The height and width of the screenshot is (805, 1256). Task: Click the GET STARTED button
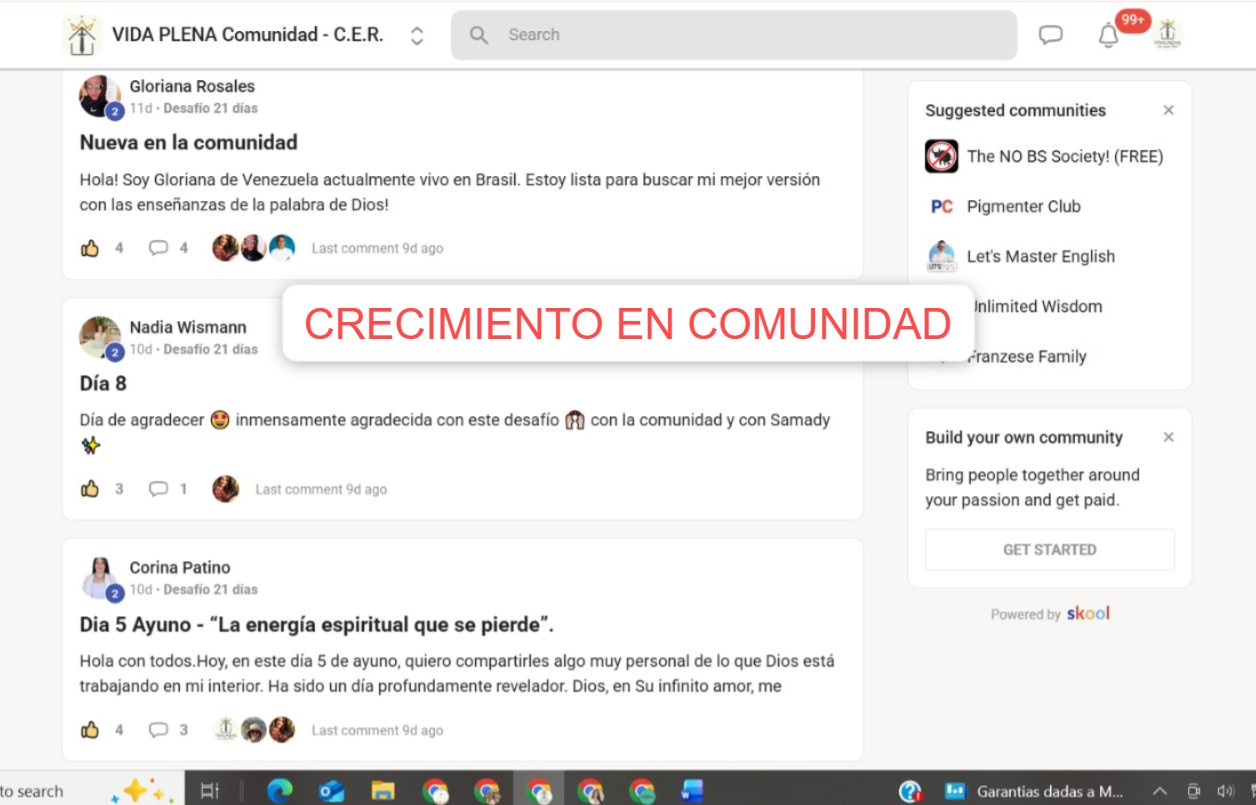tap(1049, 550)
